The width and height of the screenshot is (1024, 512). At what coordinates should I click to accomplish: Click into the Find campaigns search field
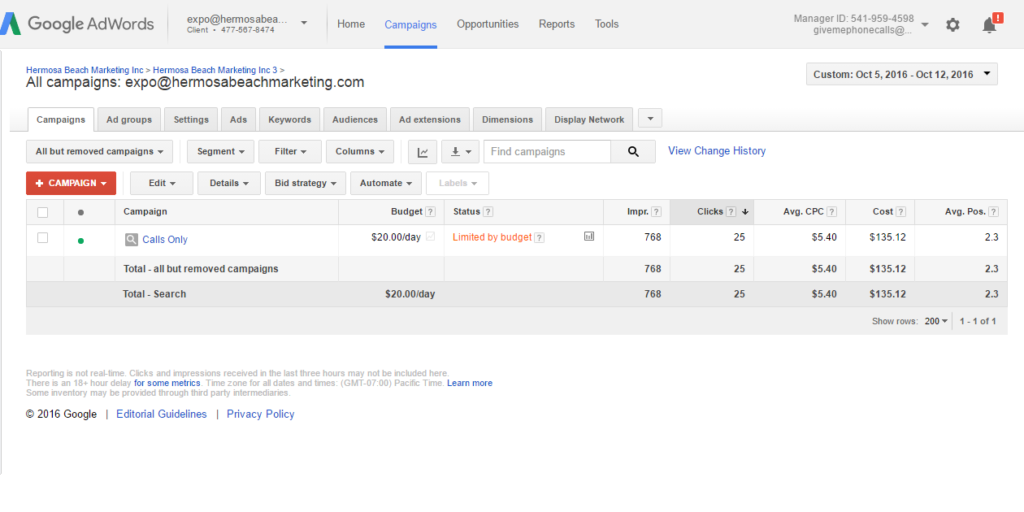pos(547,152)
